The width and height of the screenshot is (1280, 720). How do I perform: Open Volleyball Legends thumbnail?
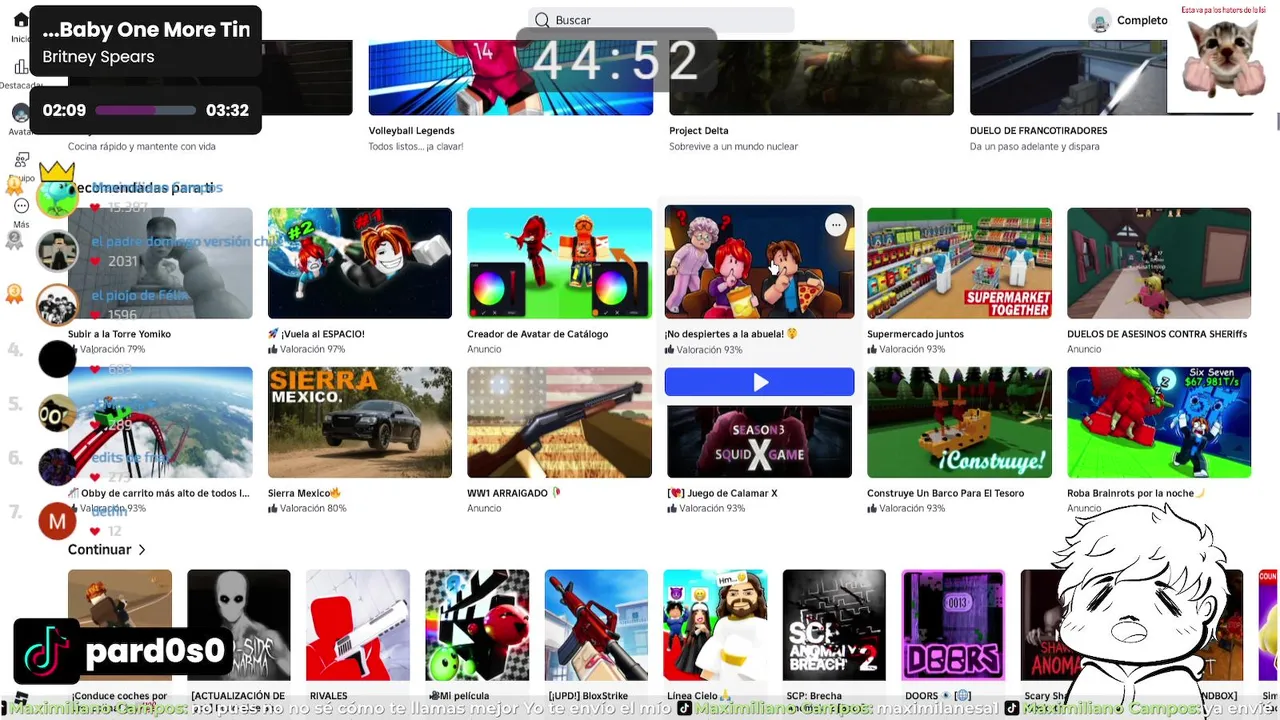click(510, 77)
